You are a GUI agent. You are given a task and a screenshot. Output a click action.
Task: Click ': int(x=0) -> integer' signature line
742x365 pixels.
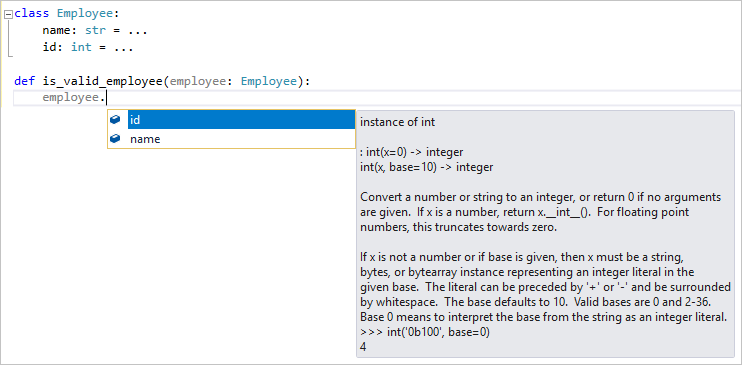tap(411, 152)
